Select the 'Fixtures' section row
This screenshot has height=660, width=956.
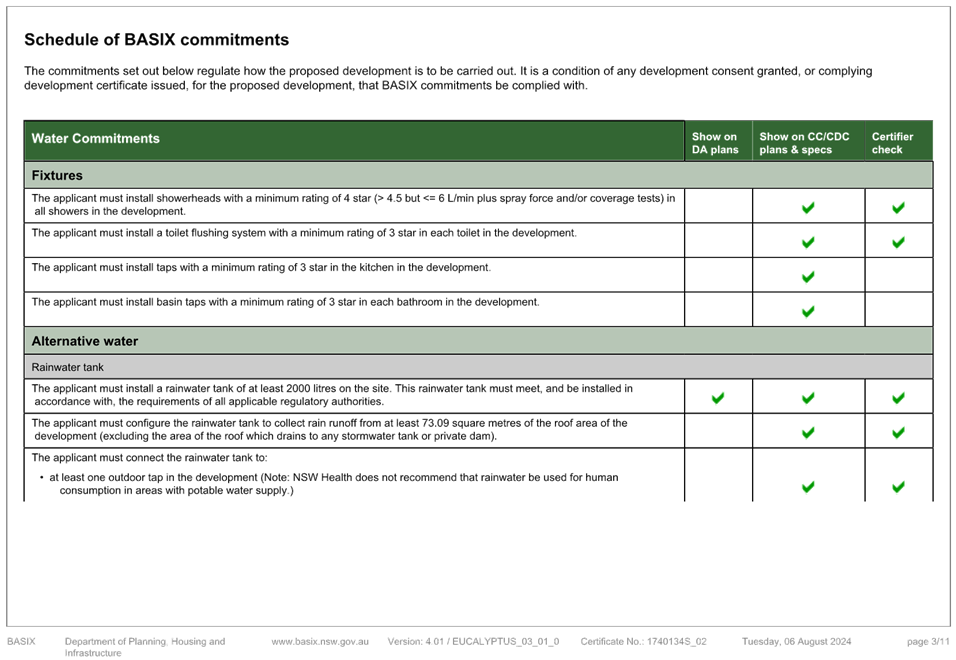pos(479,176)
